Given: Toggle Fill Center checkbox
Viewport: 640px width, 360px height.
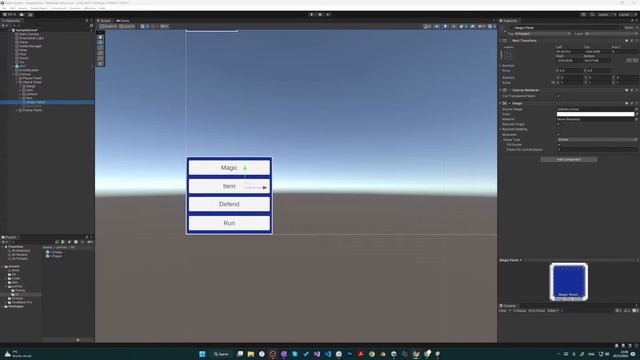Looking at the screenshot, I should (x=558, y=144).
